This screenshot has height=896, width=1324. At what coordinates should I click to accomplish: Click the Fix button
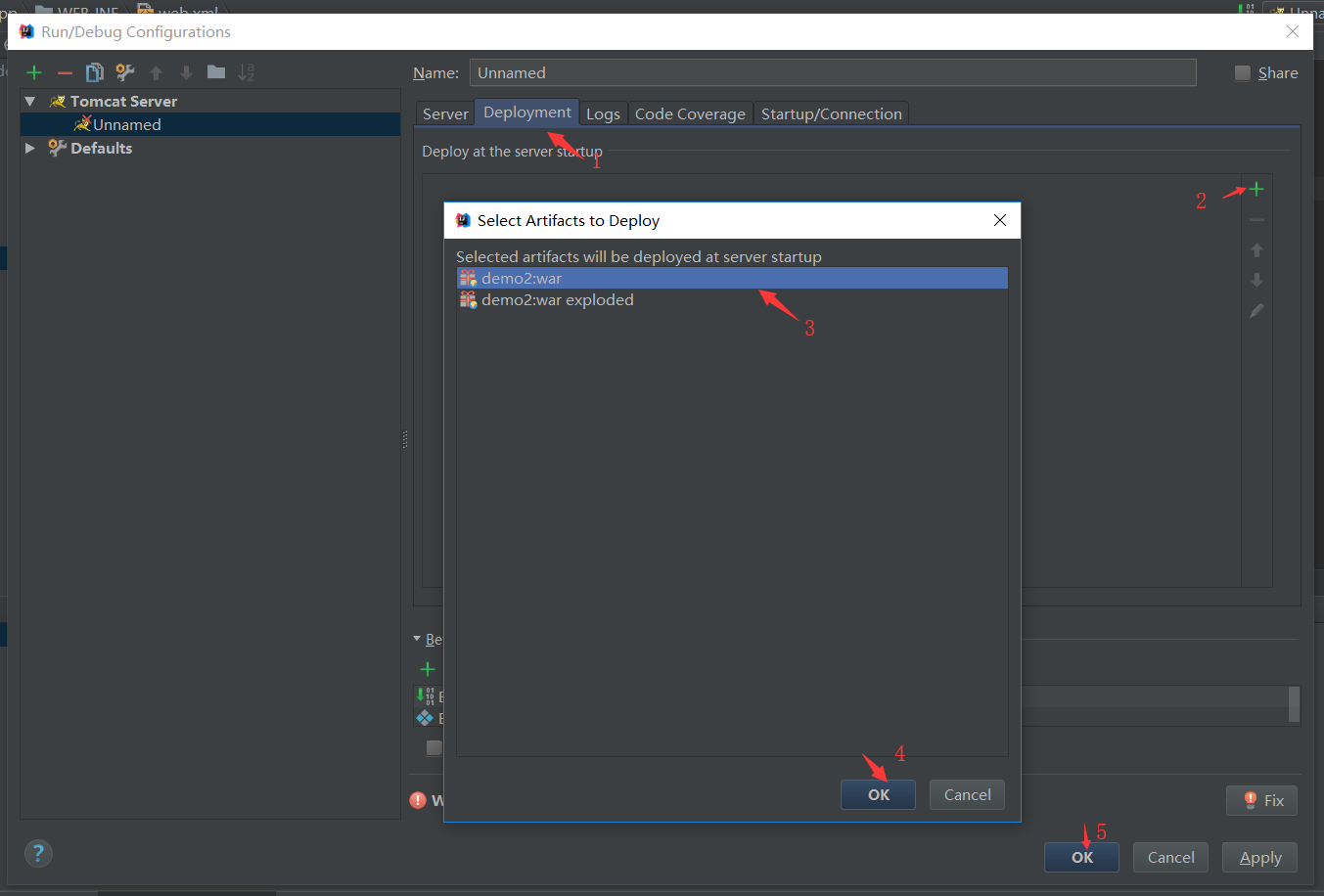coord(1262,800)
